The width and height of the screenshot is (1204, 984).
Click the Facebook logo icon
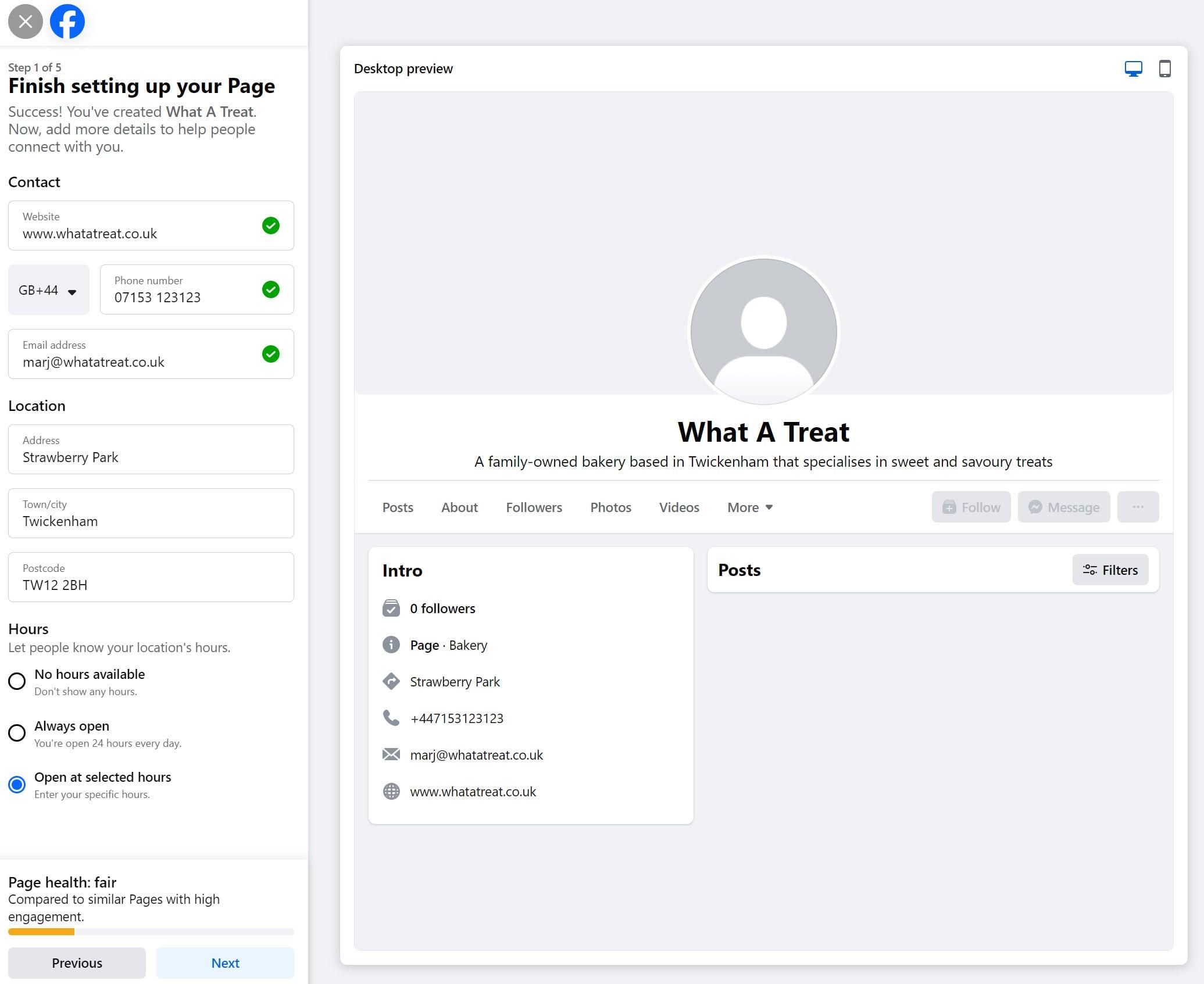(67, 22)
